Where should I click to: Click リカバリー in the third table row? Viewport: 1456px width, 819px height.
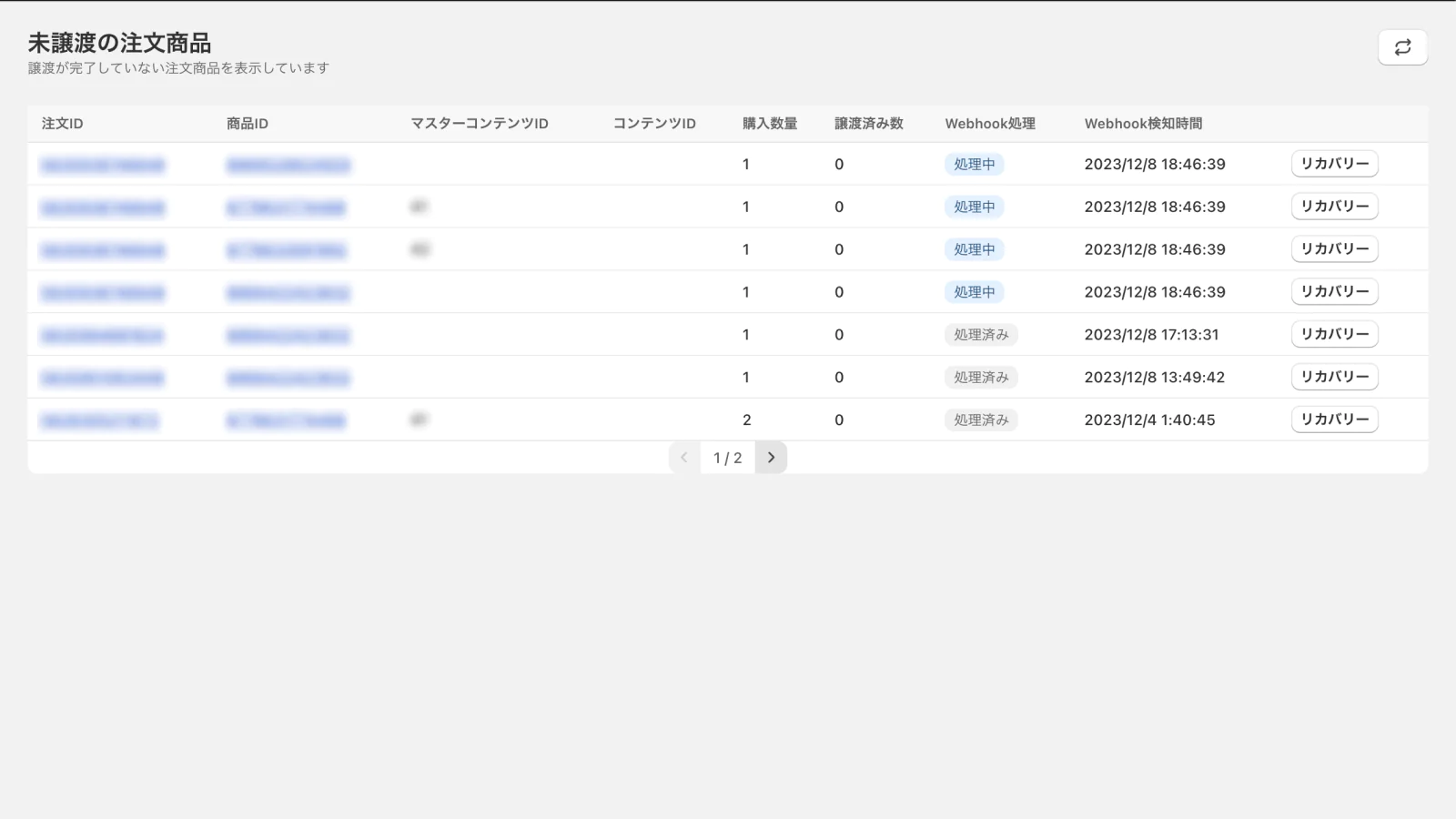tap(1334, 249)
